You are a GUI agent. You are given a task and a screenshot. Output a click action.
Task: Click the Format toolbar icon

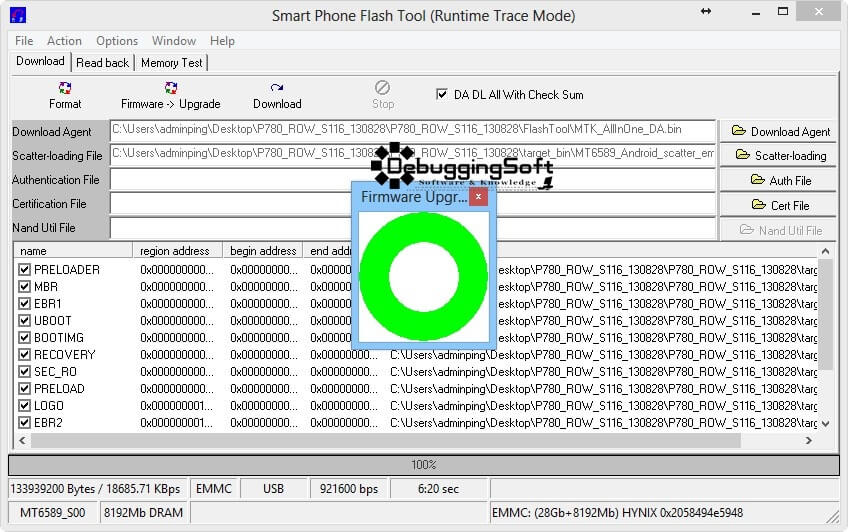(65, 88)
